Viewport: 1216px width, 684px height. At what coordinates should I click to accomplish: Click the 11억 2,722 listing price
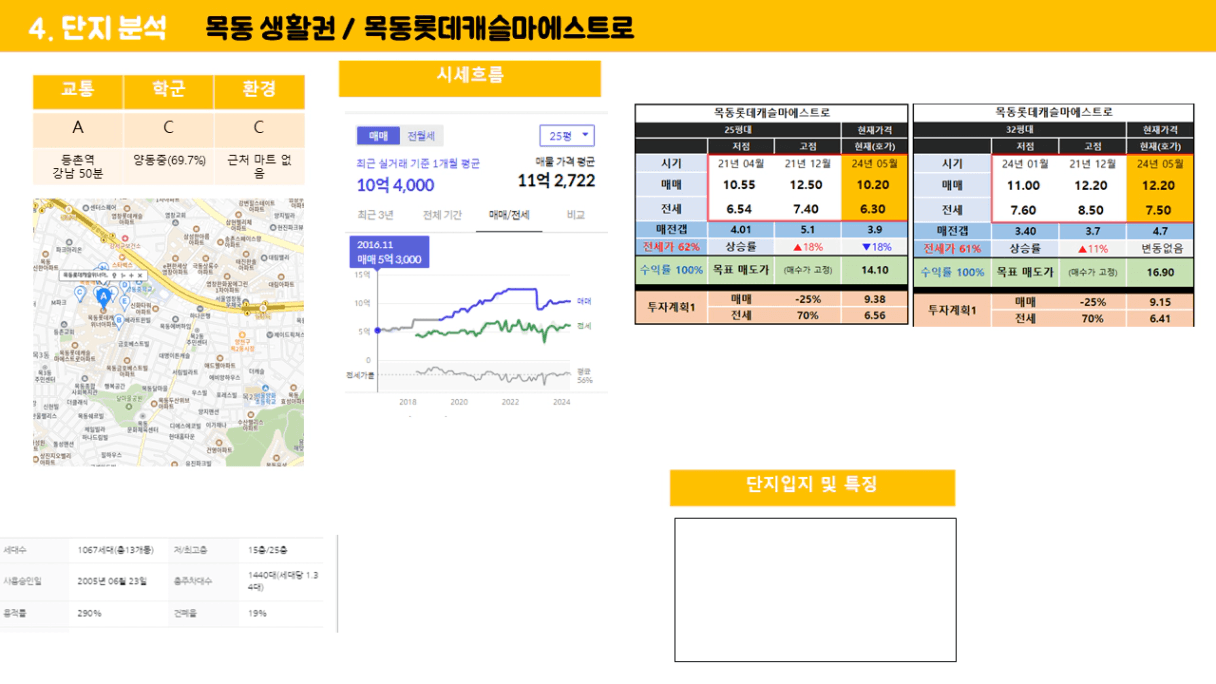556,181
